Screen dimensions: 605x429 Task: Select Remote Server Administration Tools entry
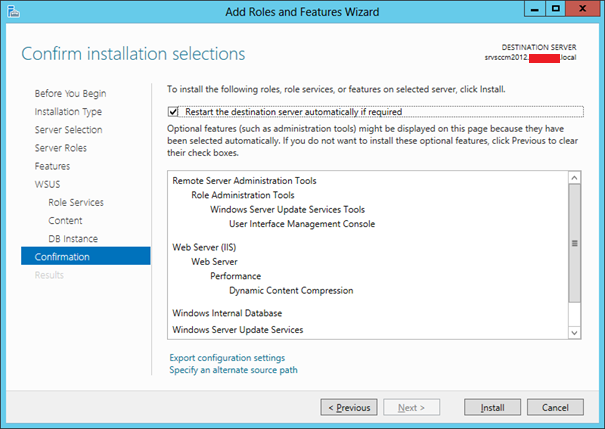[244, 181]
